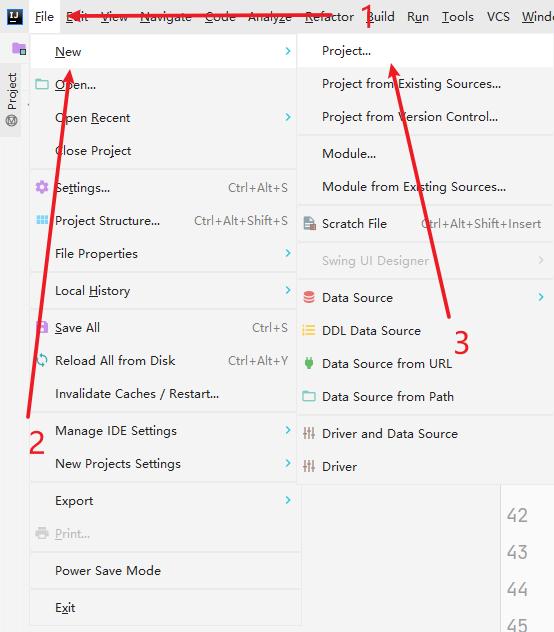This screenshot has height=632, width=554.
Task: Open the Tools menu in menu bar
Action: pyautogui.click(x=458, y=17)
